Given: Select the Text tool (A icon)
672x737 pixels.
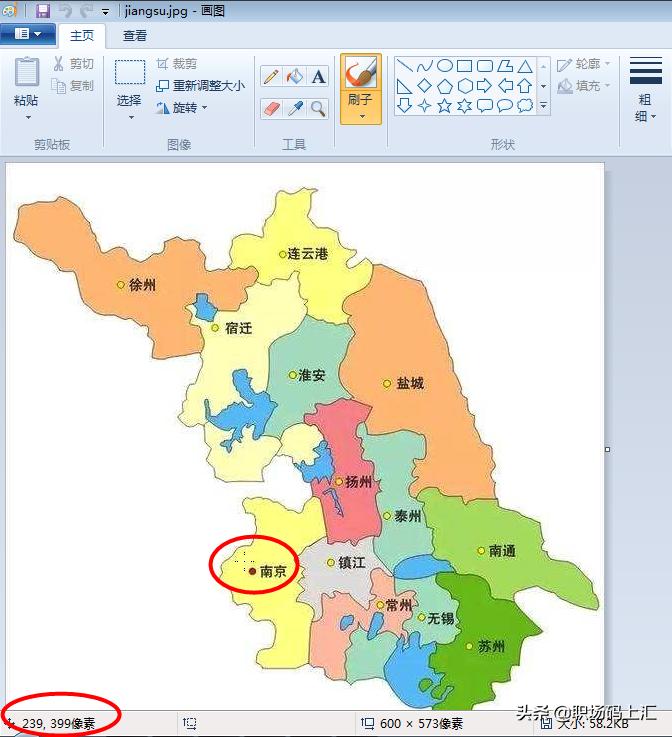Looking at the screenshot, I should 318,76.
